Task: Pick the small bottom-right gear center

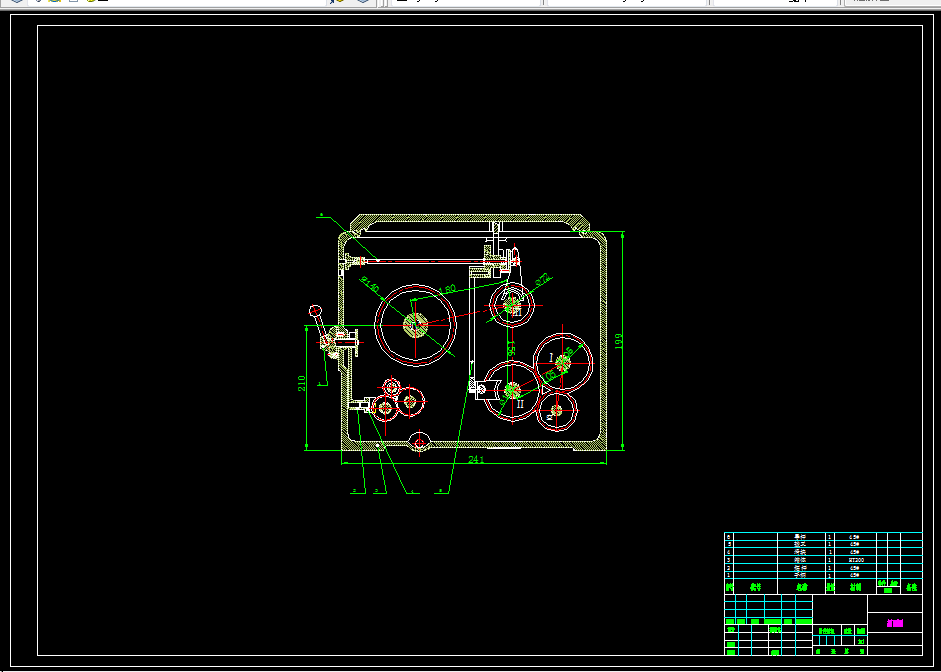Action: coord(556,410)
